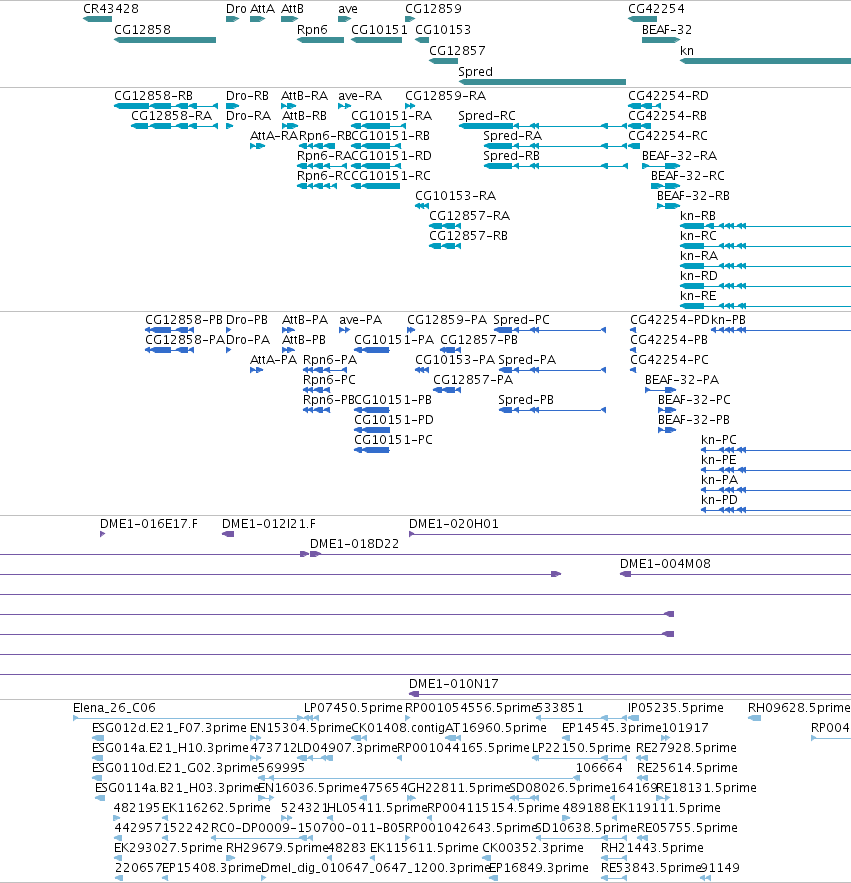Select protein CG10153-PA

[422, 370]
